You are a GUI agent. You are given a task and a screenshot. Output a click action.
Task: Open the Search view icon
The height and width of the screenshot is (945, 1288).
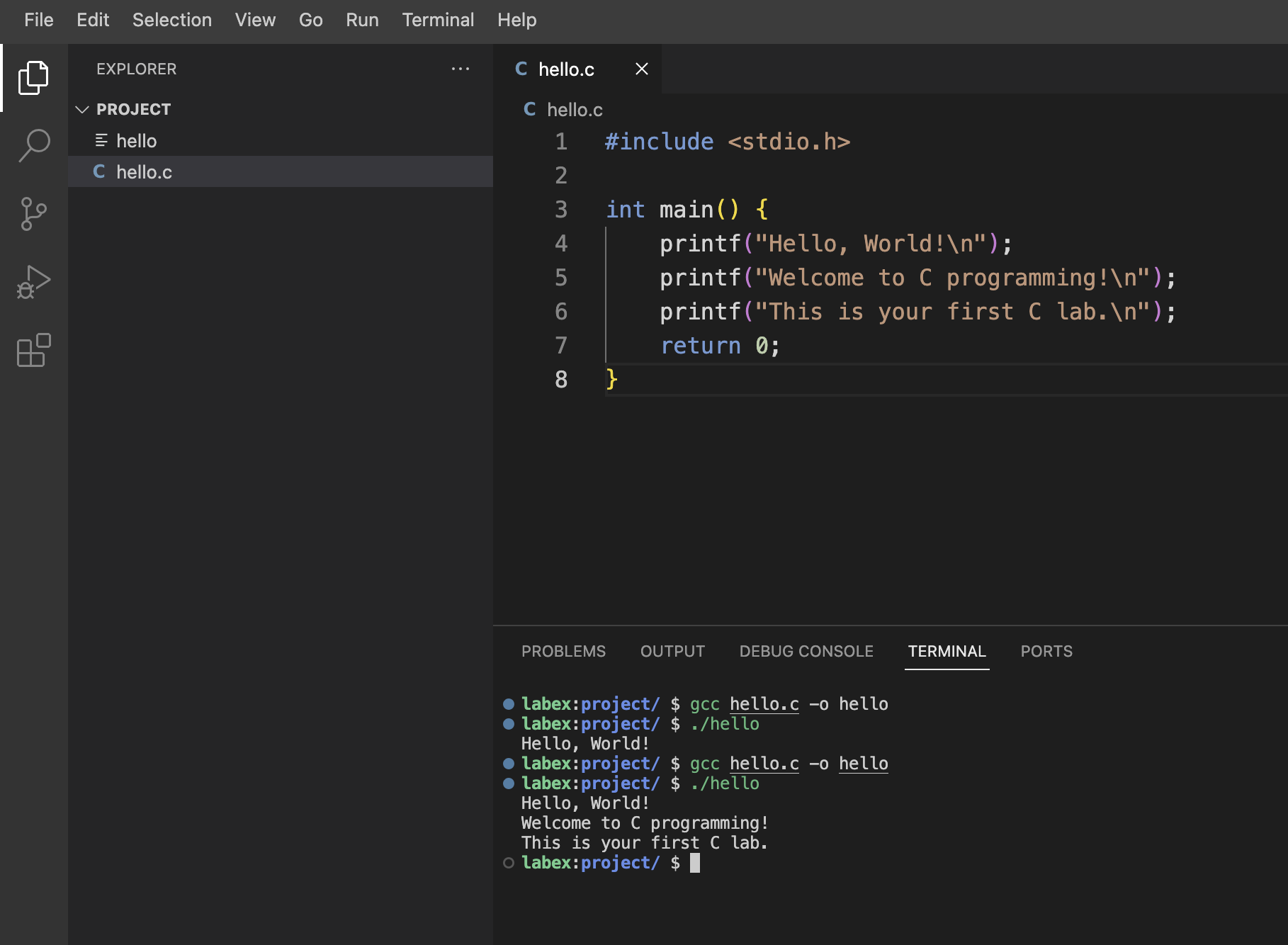[33, 145]
